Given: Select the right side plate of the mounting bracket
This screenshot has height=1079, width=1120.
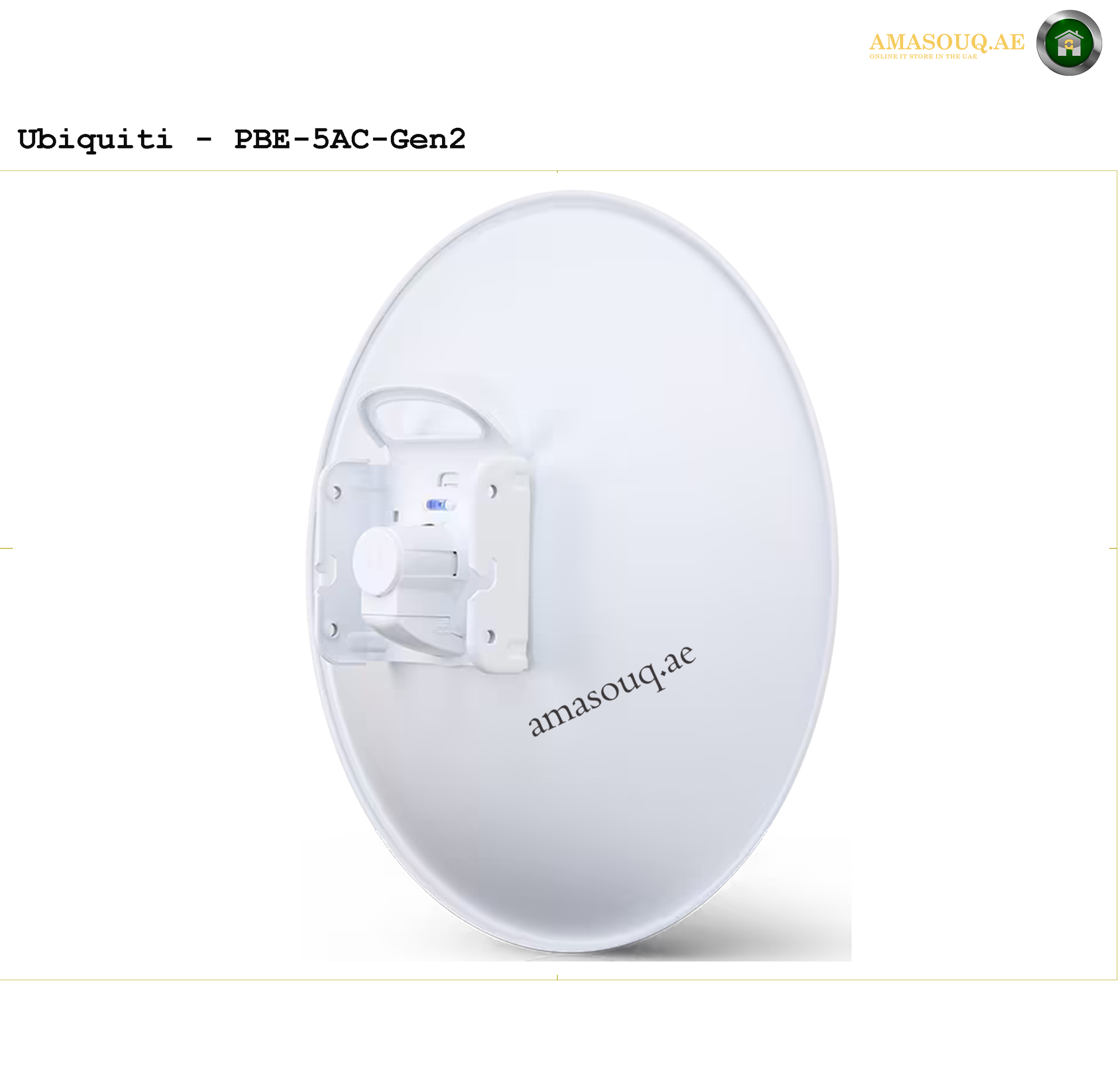Looking at the screenshot, I should pyautogui.click(x=502, y=565).
